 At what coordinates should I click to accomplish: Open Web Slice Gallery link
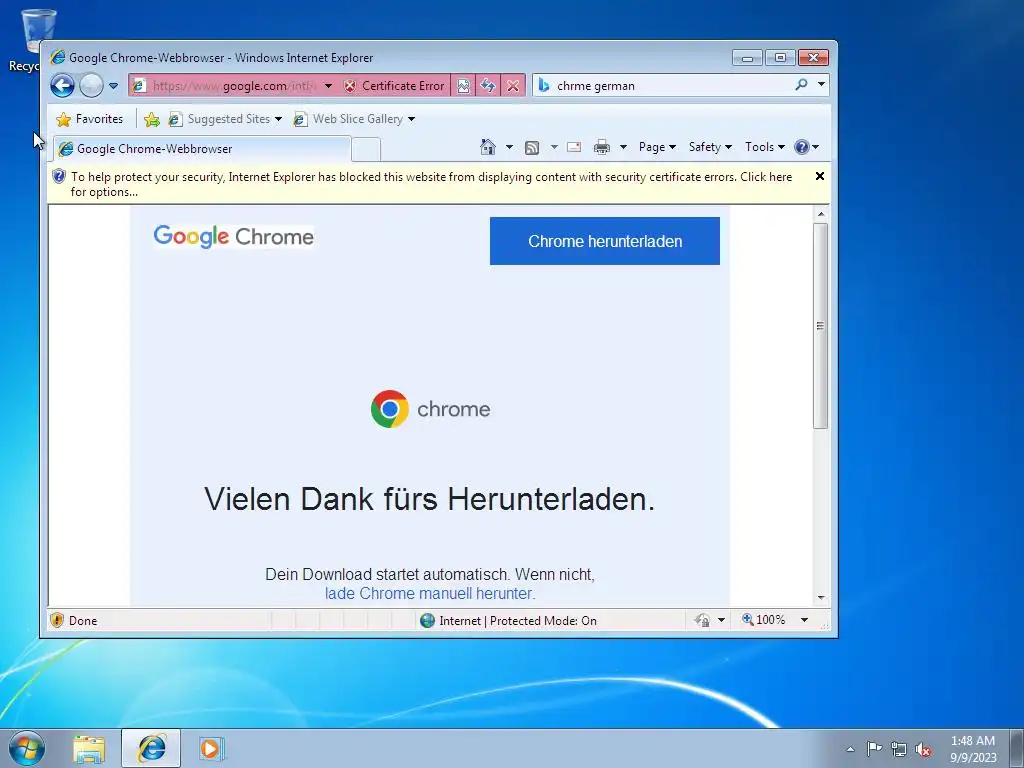(355, 119)
